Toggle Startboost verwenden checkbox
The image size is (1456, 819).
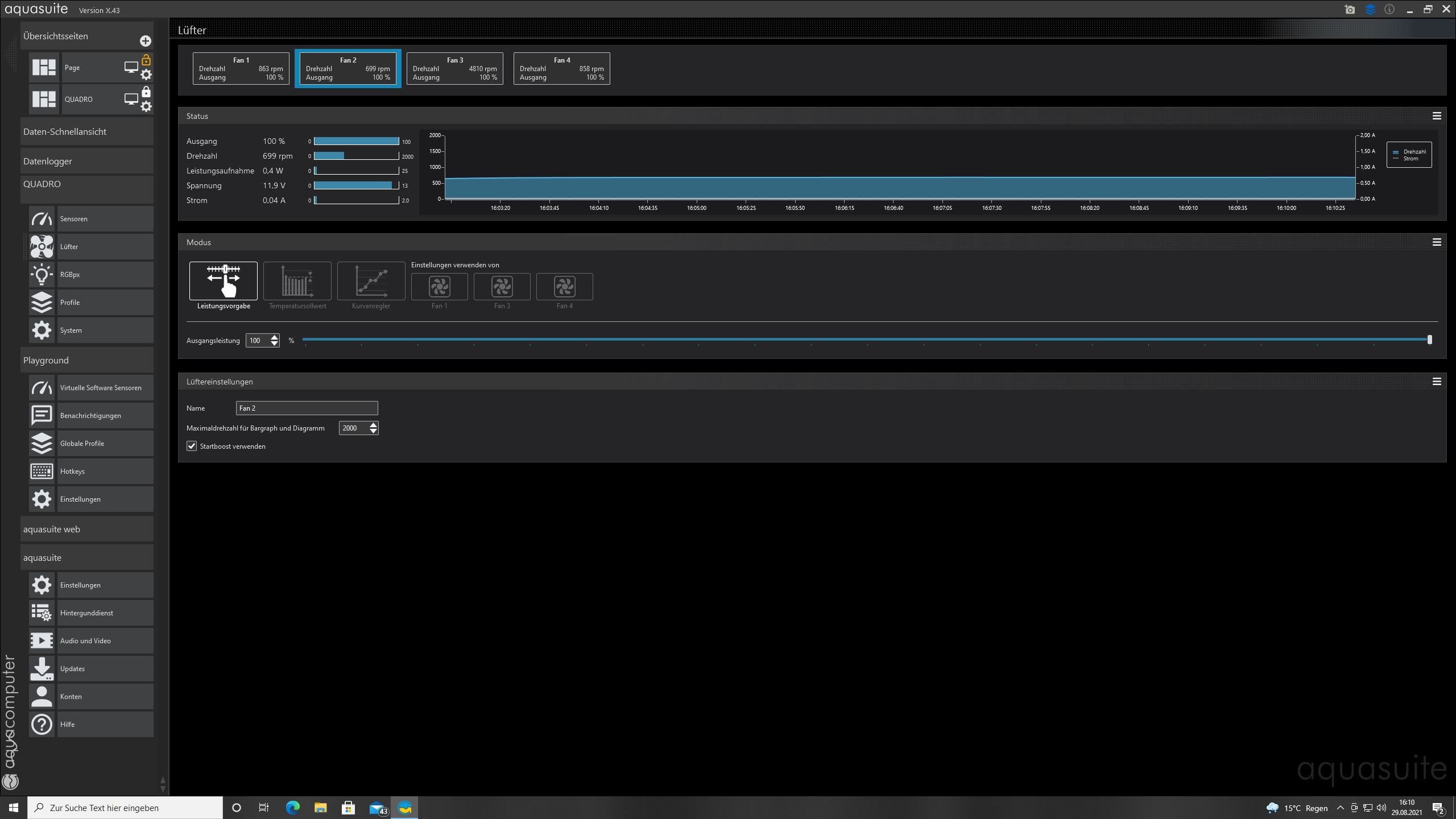192,446
